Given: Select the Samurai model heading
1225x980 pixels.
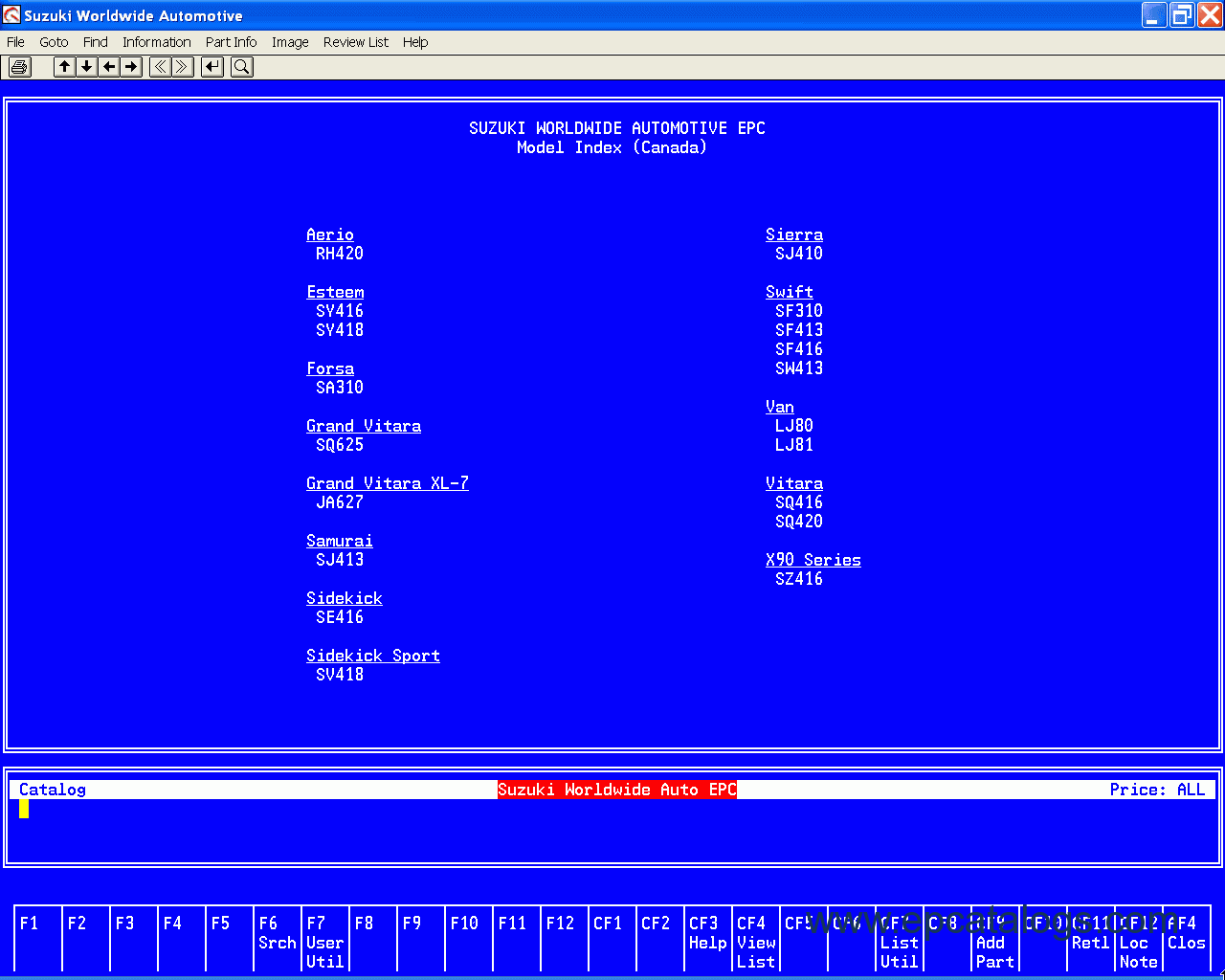Looking at the screenshot, I should (x=340, y=541).
